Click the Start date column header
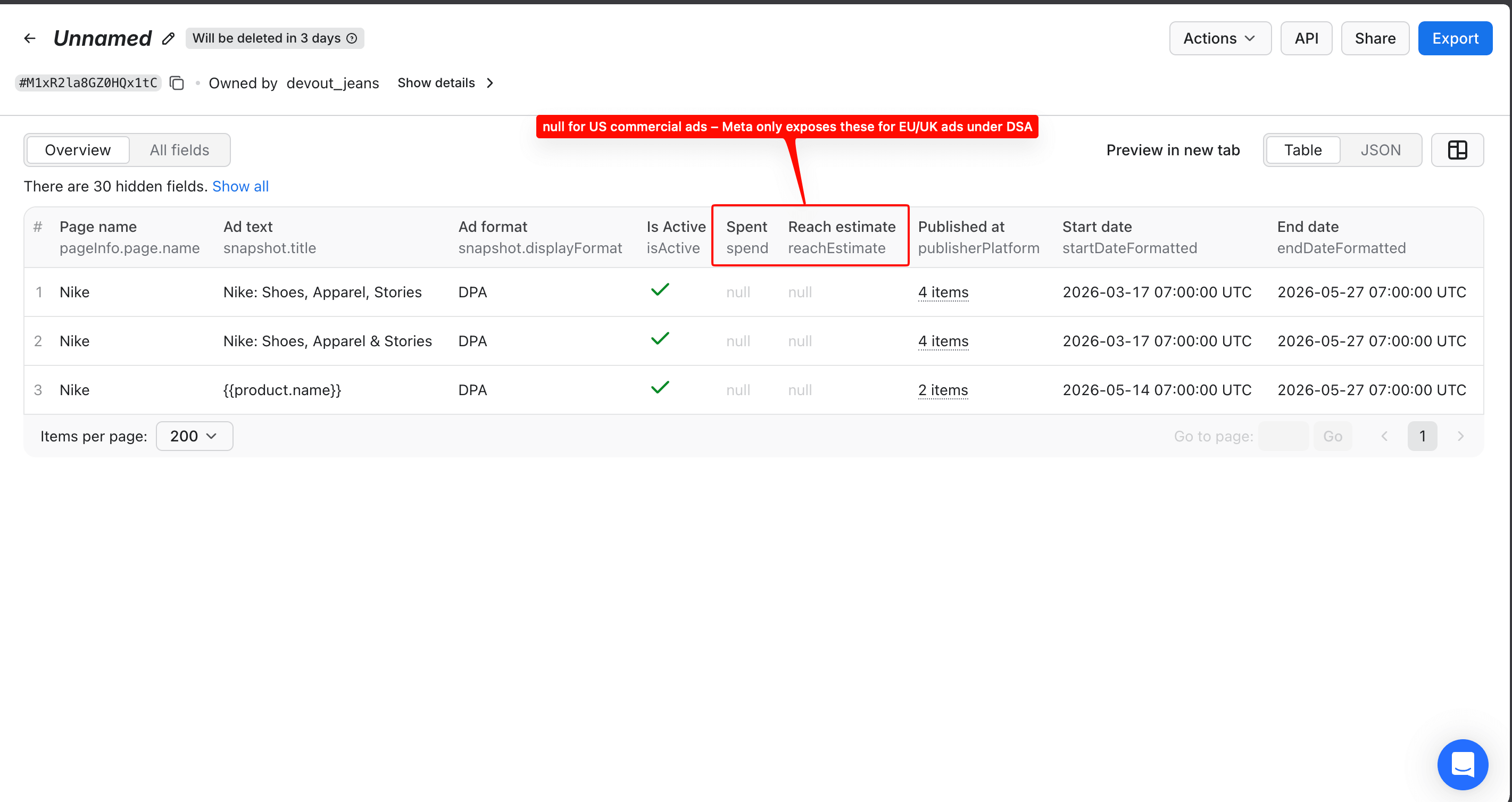This screenshot has height=802, width=1512. [1129, 237]
